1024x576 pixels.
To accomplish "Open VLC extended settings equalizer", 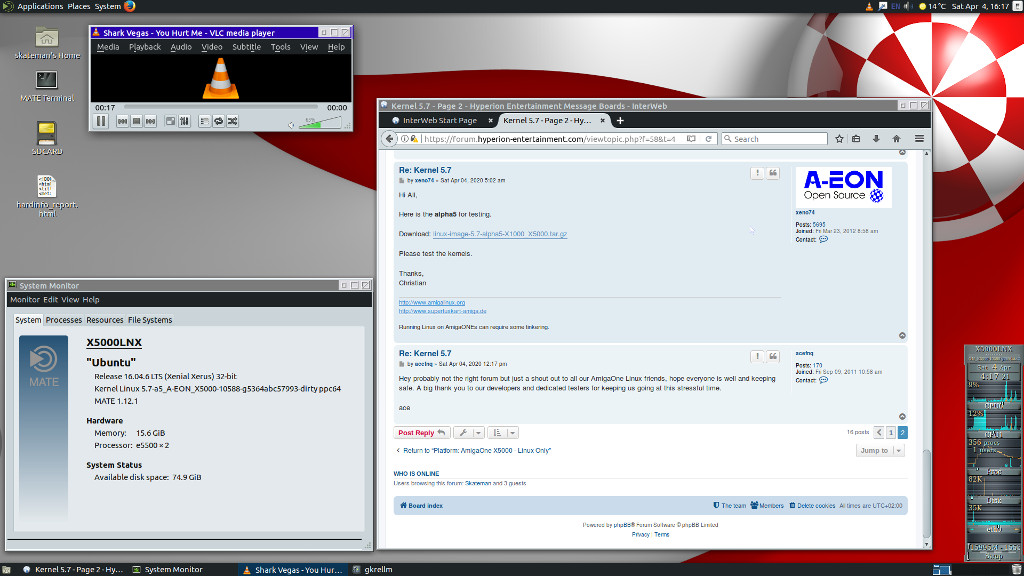I will [x=185, y=121].
